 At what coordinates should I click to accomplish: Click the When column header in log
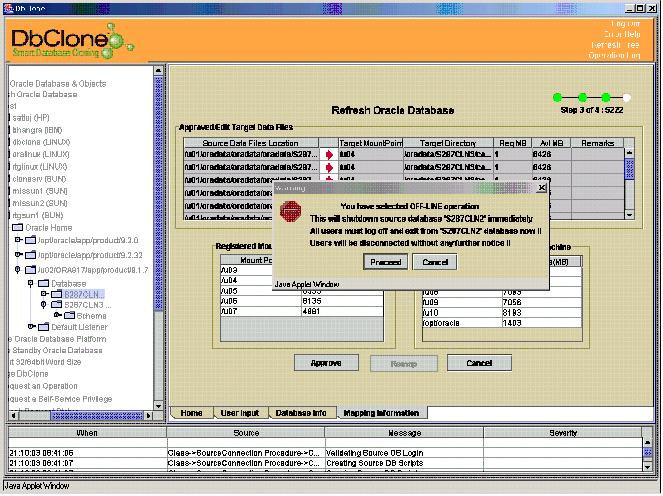[87, 433]
